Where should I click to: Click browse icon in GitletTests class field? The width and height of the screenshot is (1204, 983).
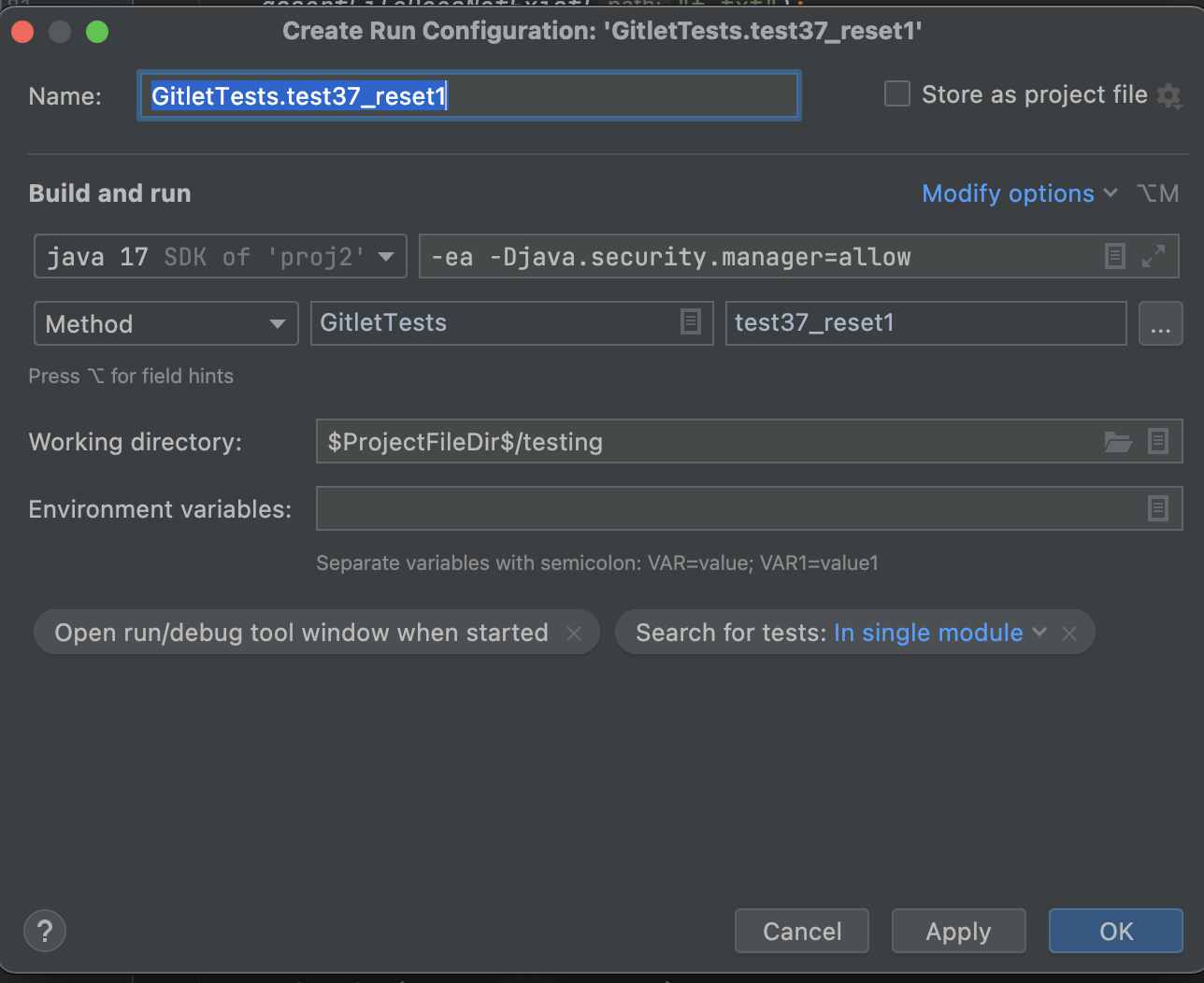691,322
